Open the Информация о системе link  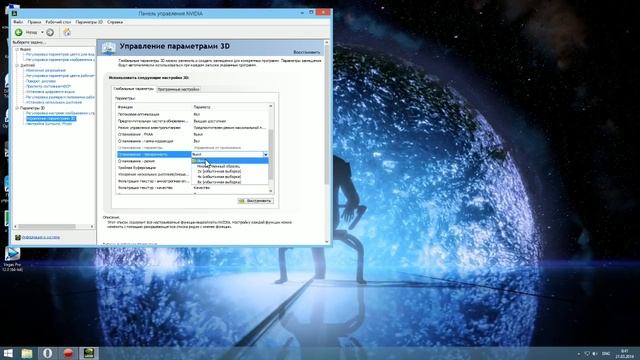41,237
